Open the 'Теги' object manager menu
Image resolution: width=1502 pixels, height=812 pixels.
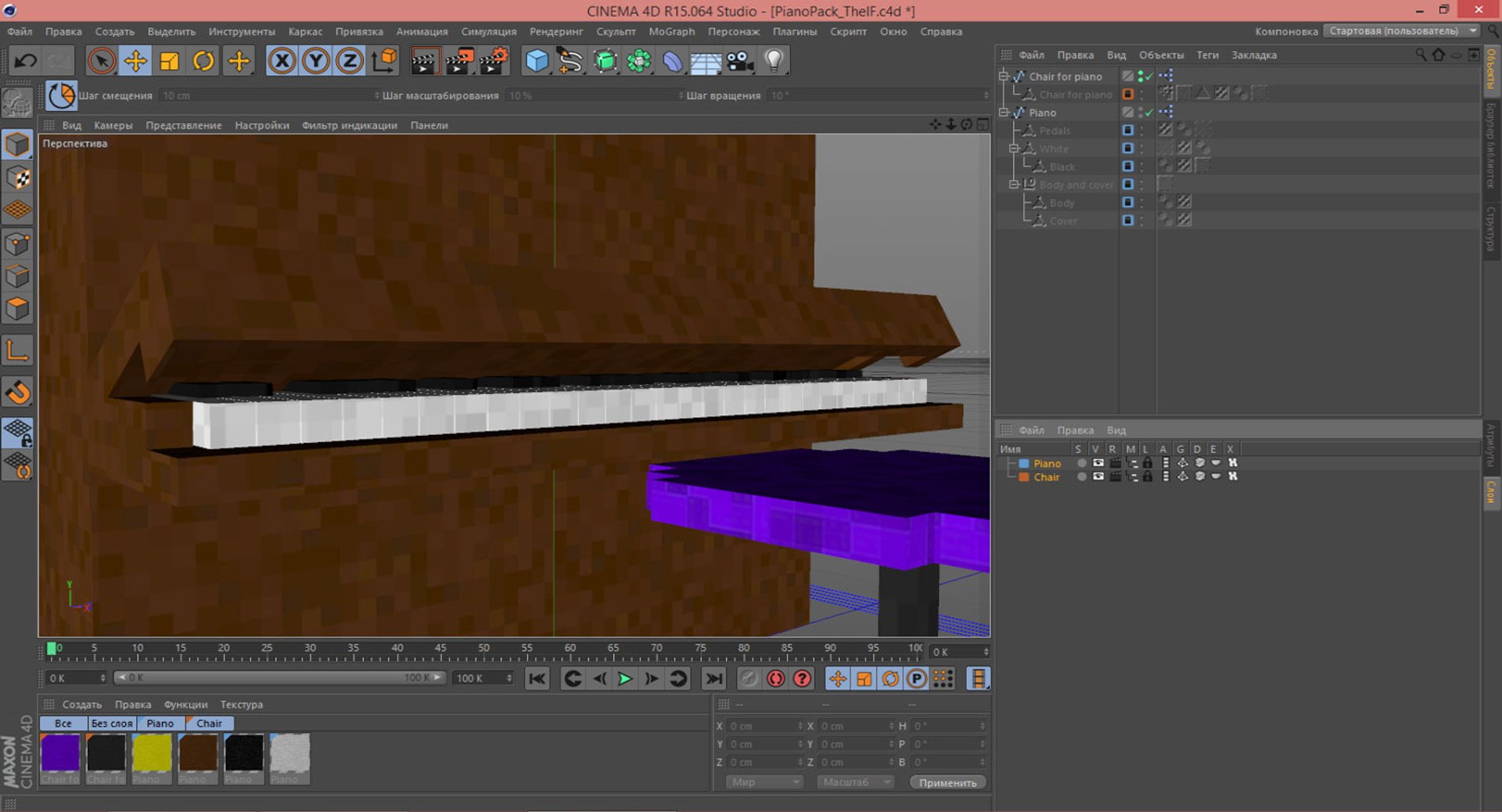pos(1207,55)
